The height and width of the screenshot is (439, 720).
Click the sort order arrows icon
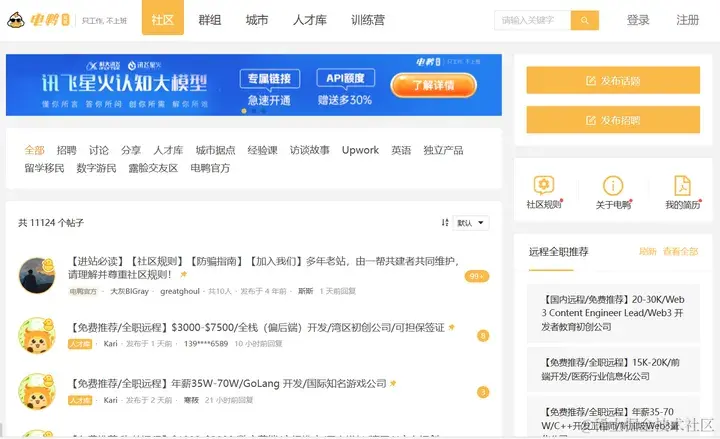pyautogui.click(x=444, y=223)
